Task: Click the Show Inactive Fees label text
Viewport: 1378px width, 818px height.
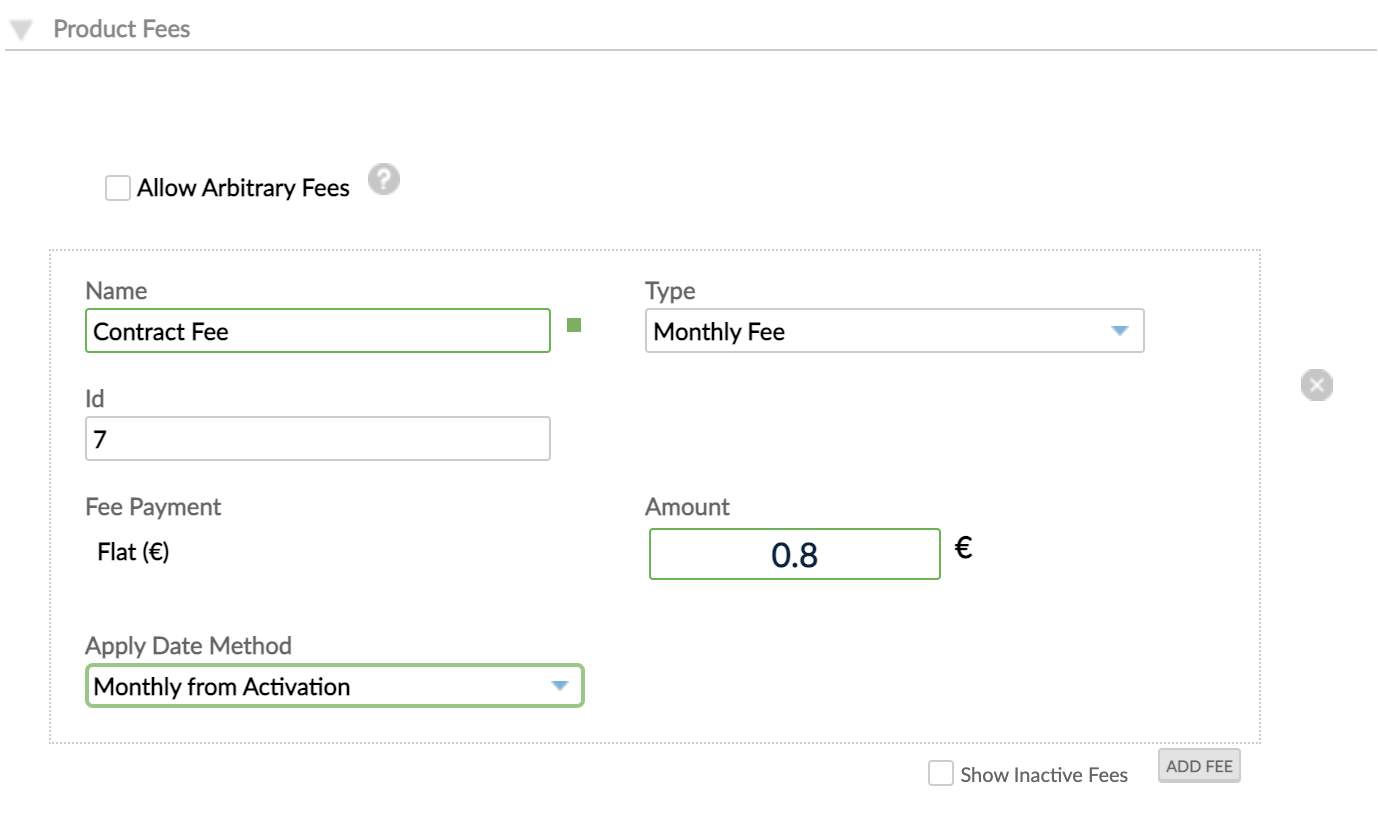Action: click(1043, 774)
